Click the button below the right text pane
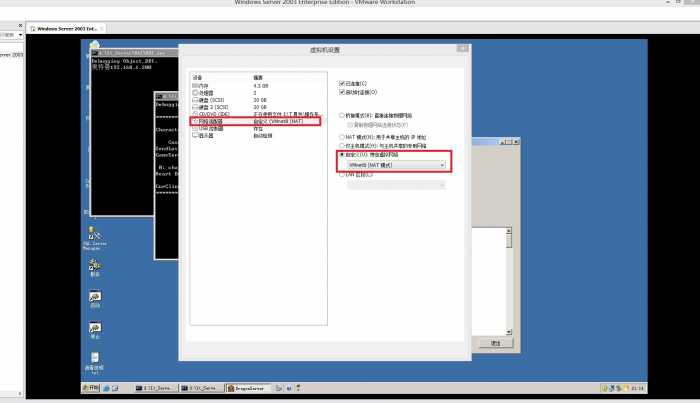Viewport: 700px width, 403px height. 494,343
